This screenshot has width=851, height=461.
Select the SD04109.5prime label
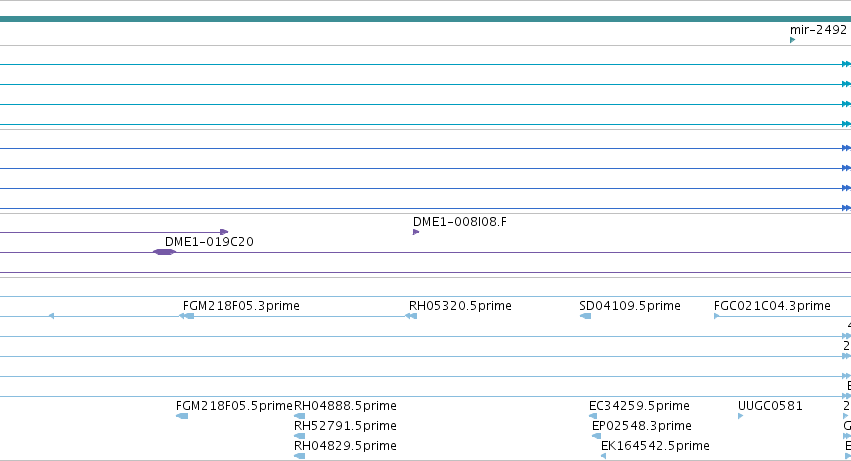click(x=630, y=306)
